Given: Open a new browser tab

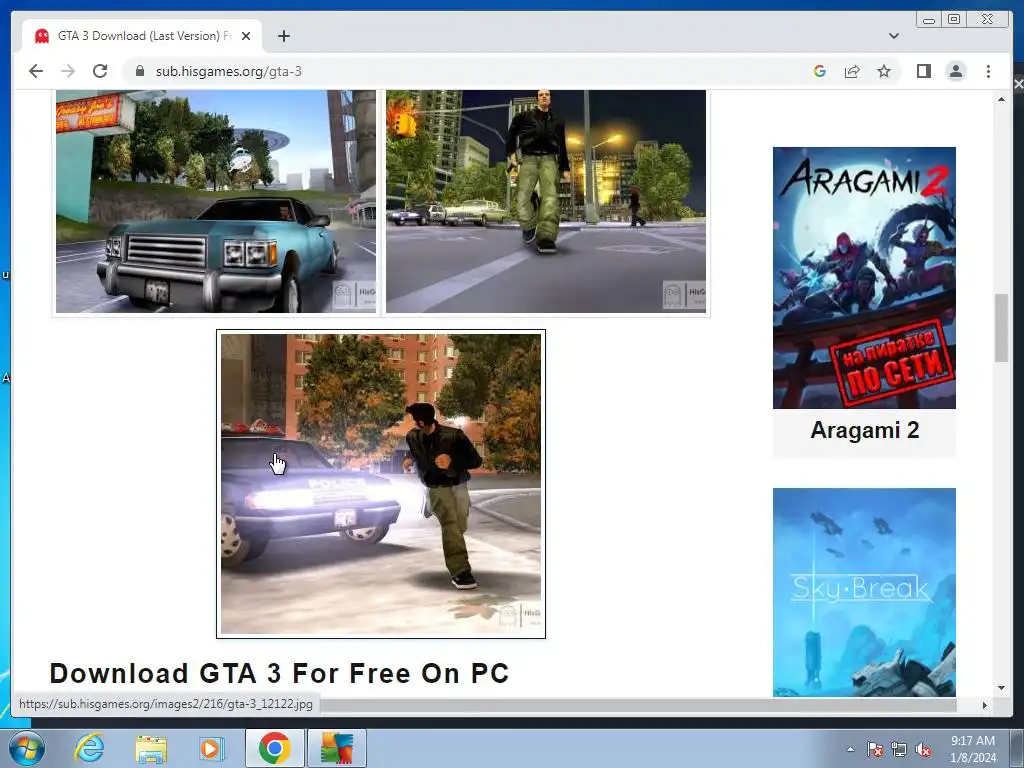Looking at the screenshot, I should click(283, 36).
